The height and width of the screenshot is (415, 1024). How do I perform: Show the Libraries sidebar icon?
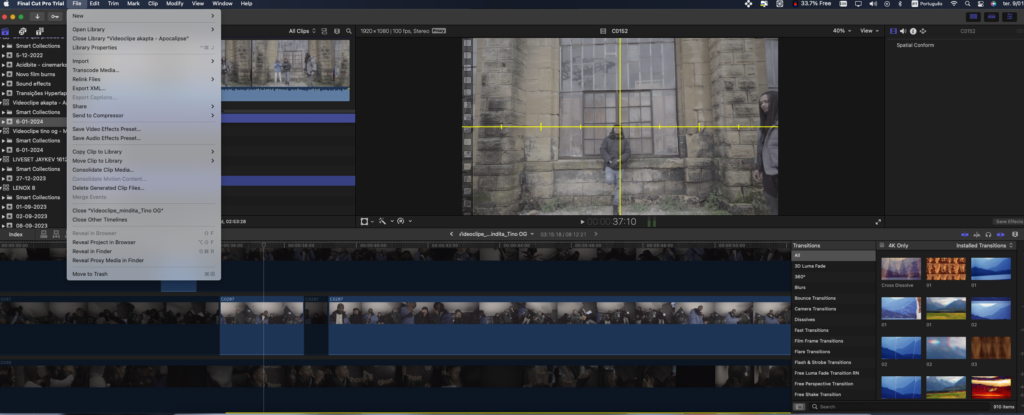(x=5, y=31)
